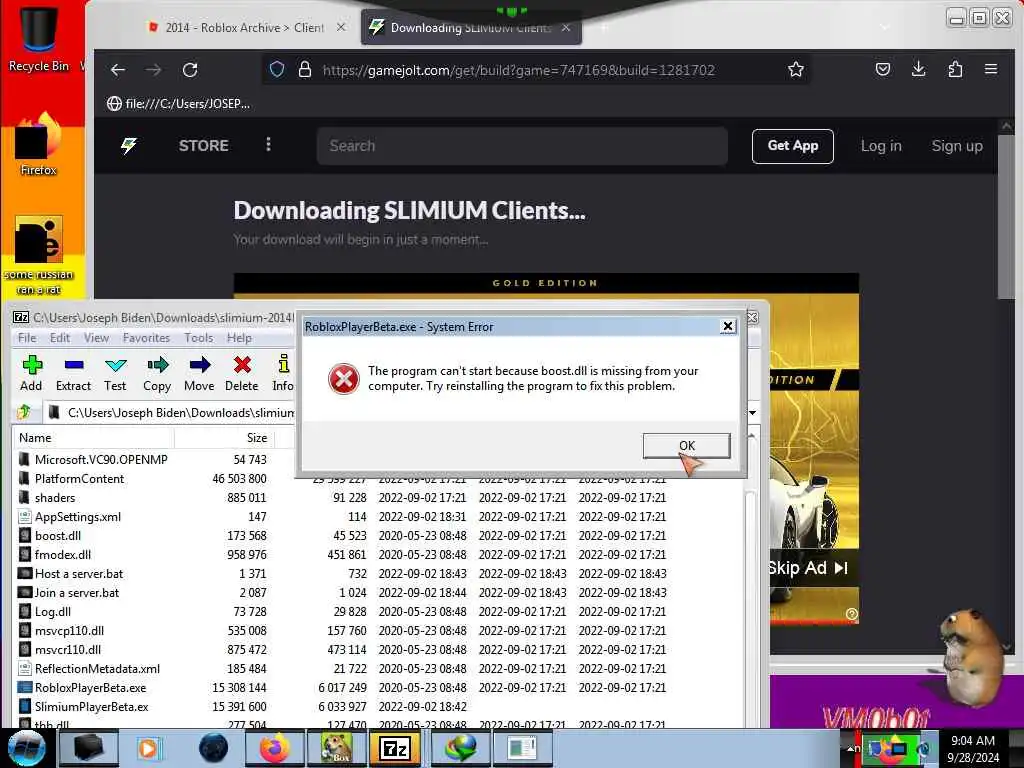Viewport: 1024px width, 768px height.
Task: Close the Roblox Archive tab
Action: tap(341, 27)
